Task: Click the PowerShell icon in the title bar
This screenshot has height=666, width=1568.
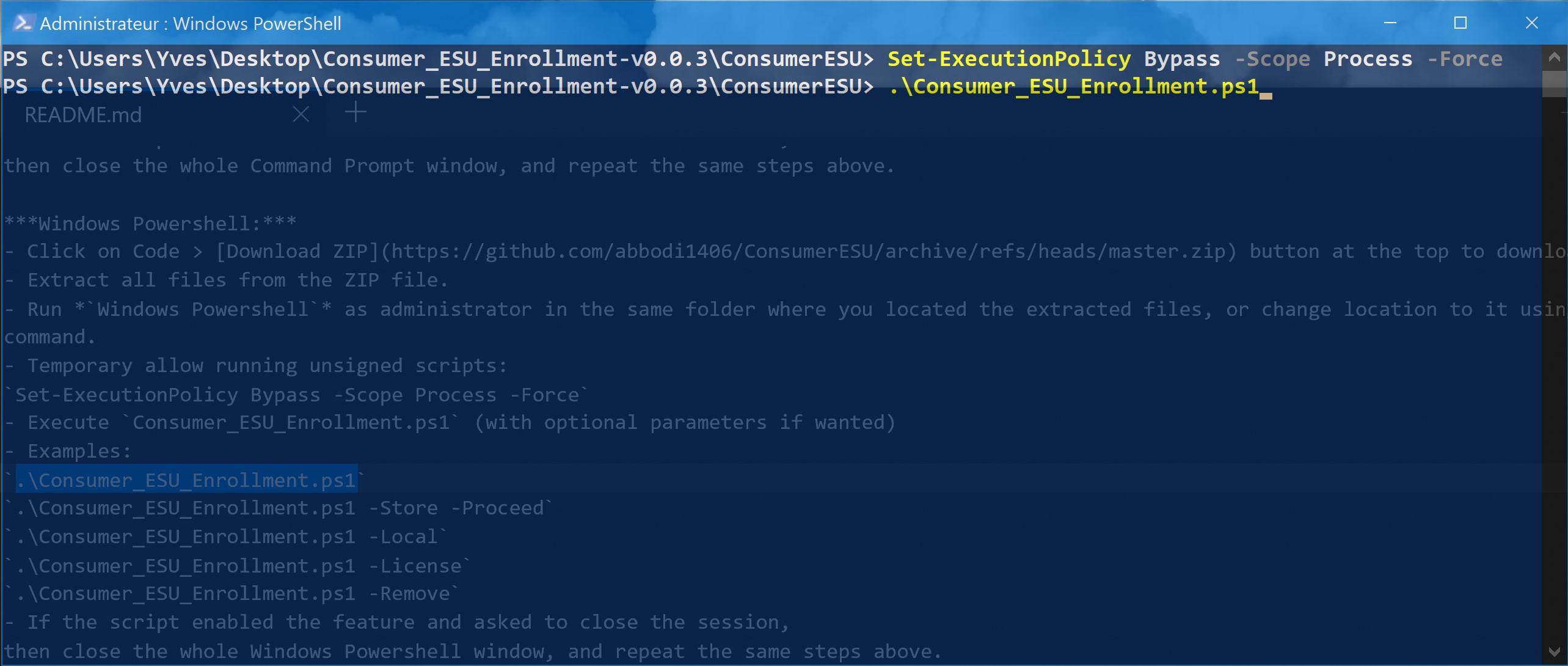Action: coord(23,23)
